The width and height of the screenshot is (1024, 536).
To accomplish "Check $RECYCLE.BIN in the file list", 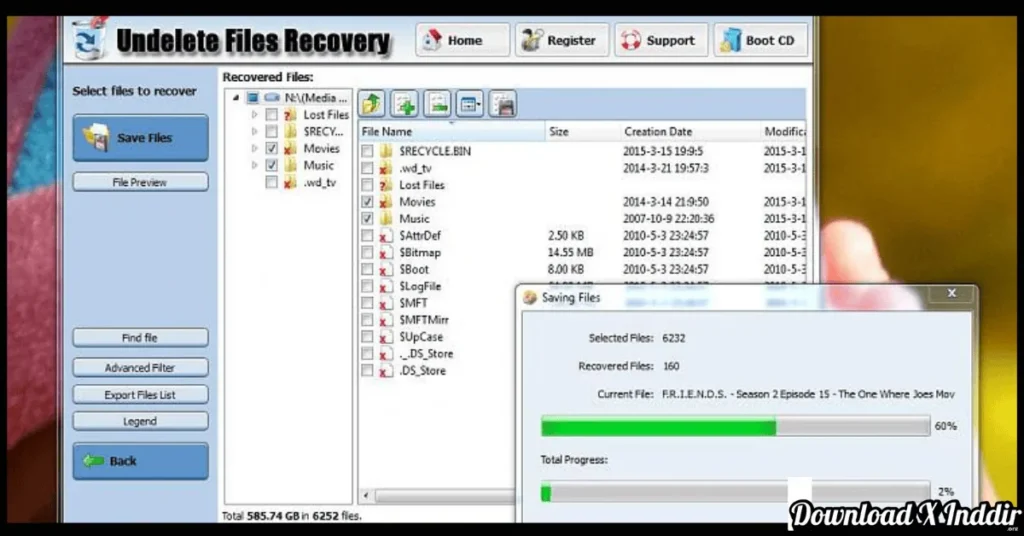I will (368, 151).
